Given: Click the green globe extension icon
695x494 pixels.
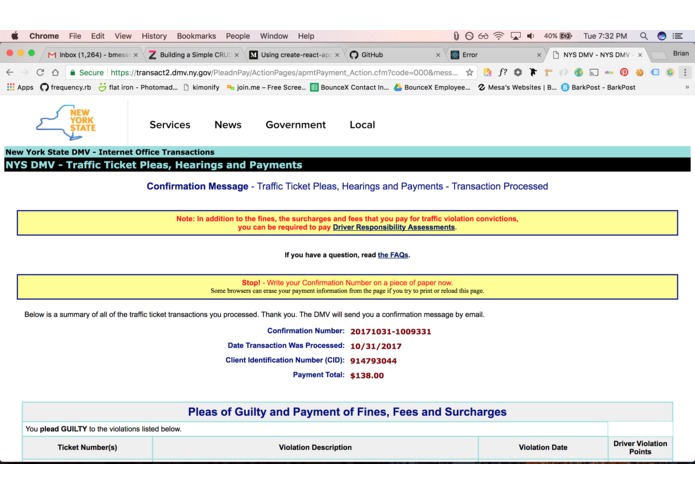Looking at the screenshot, I should pos(578,72).
